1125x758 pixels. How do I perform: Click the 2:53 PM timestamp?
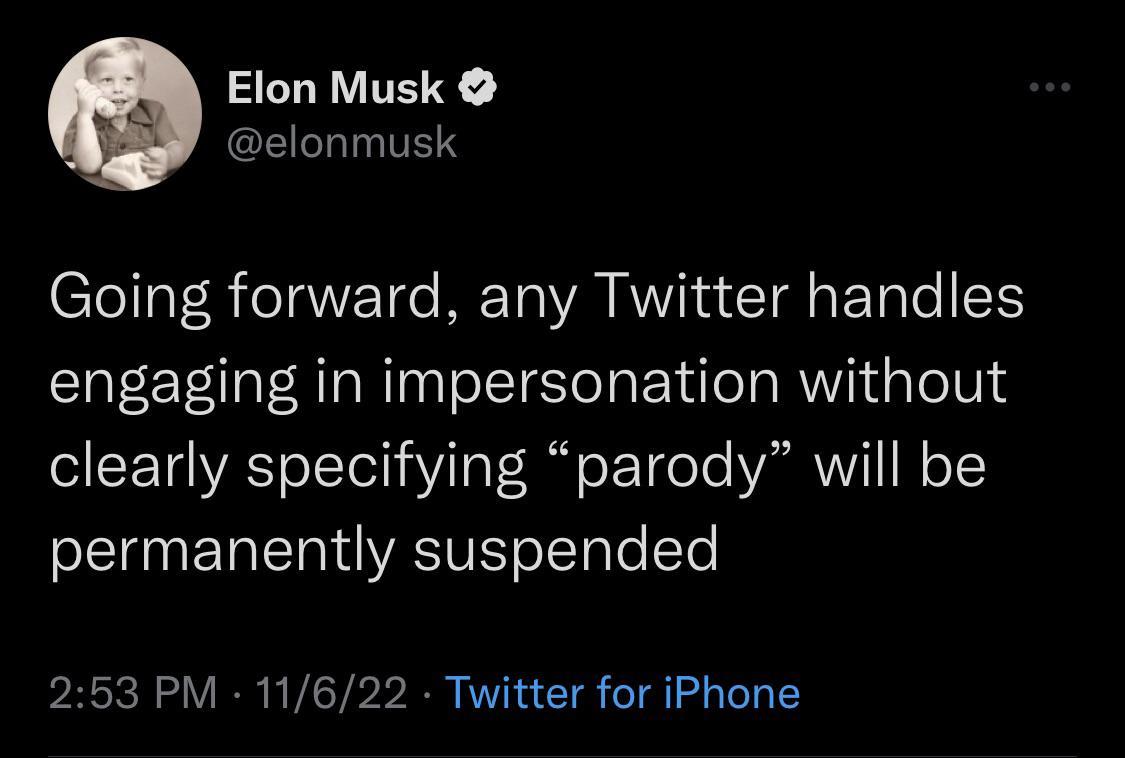click(133, 693)
